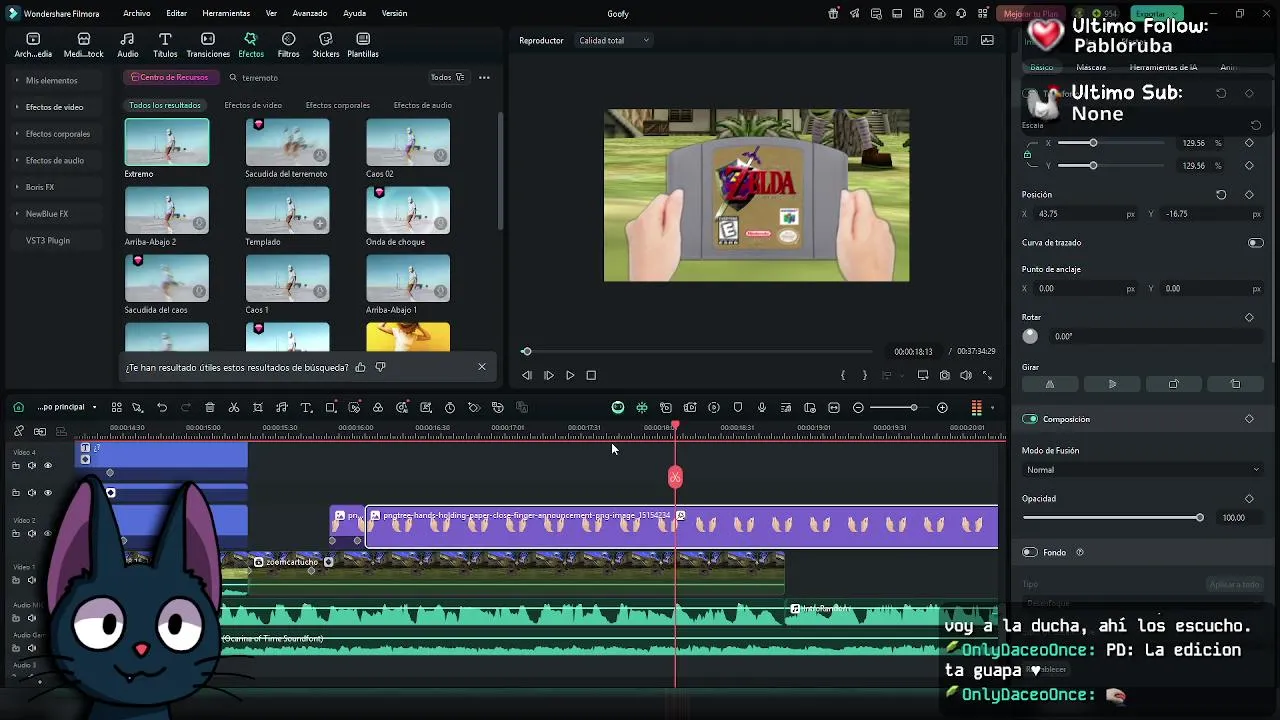The height and width of the screenshot is (720, 1280).
Task: Expand the preview to fullscreen
Action: (x=988, y=376)
